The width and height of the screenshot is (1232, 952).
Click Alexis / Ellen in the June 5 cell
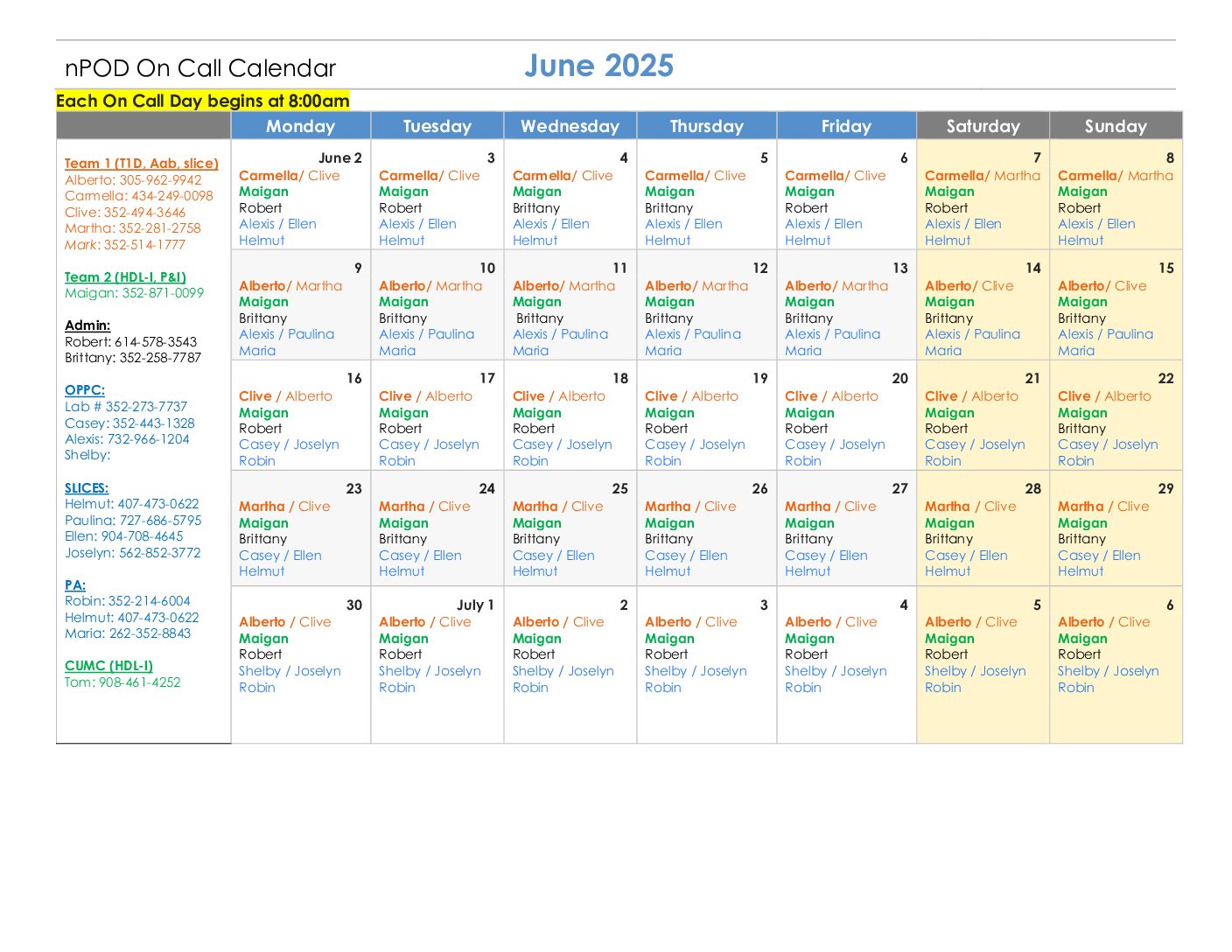click(x=683, y=224)
